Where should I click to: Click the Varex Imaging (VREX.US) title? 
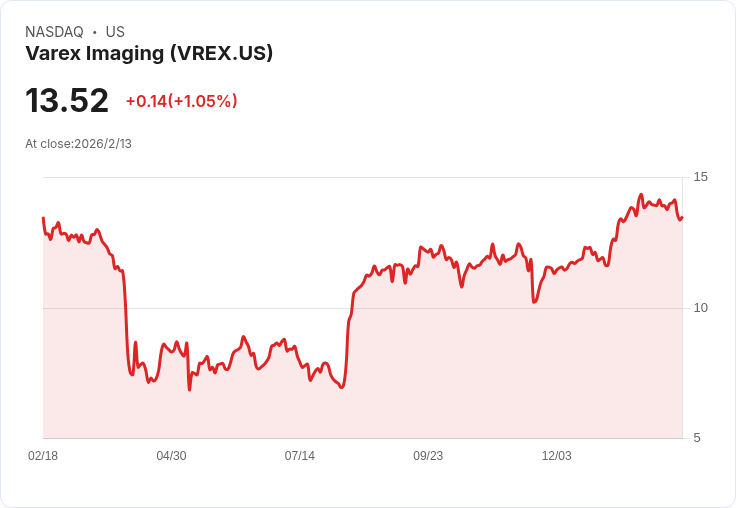[x=149, y=53]
